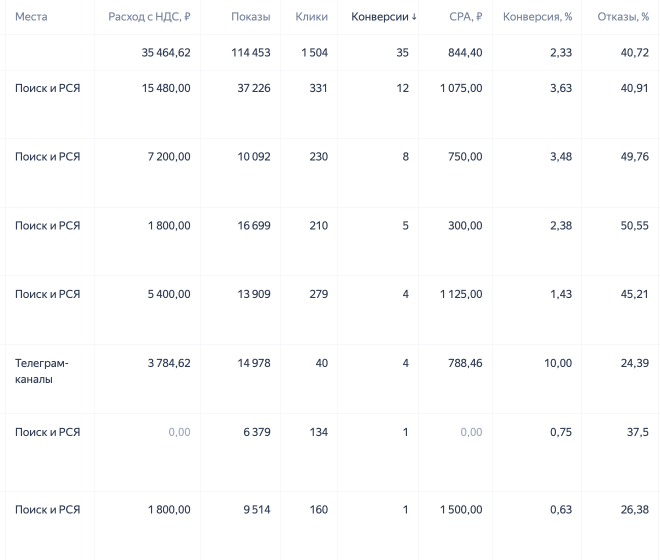The width and height of the screenshot is (660, 560).
Task: Select the Поиск и РСЯ row with 15 480,00 spend
Action: [x=330, y=104]
